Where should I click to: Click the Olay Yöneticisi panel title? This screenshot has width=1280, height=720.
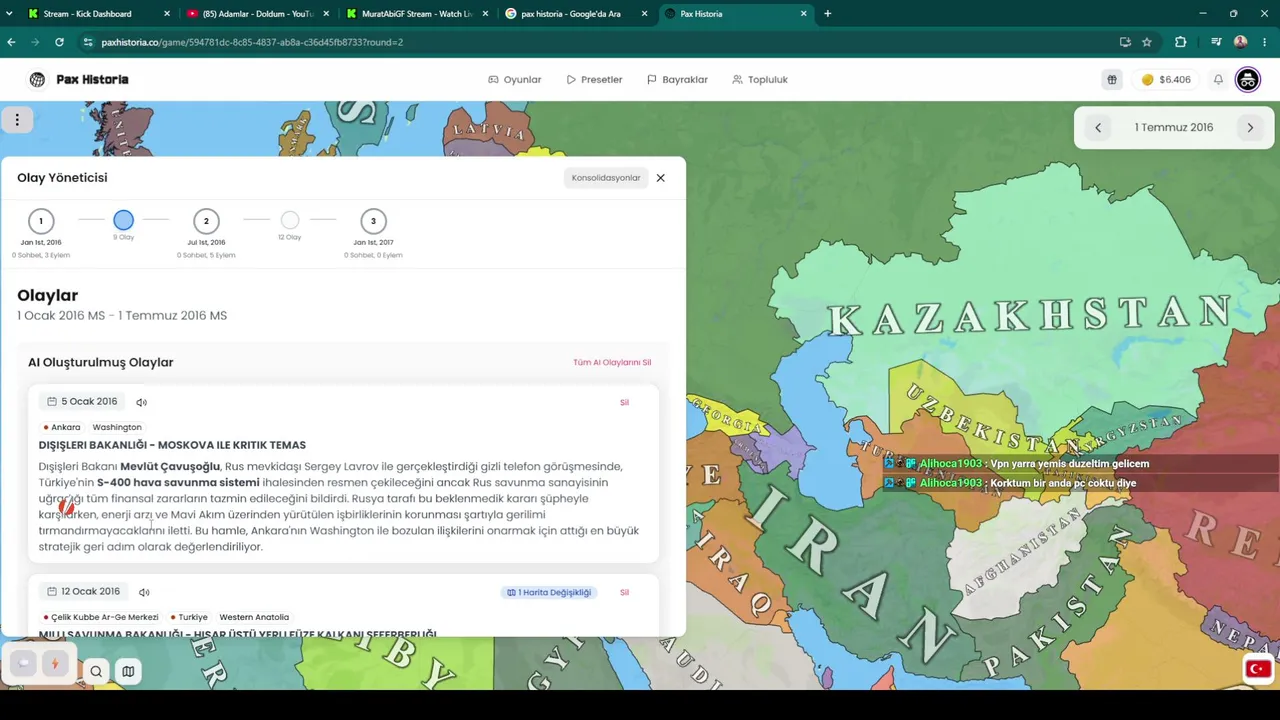pyautogui.click(x=62, y=178)
